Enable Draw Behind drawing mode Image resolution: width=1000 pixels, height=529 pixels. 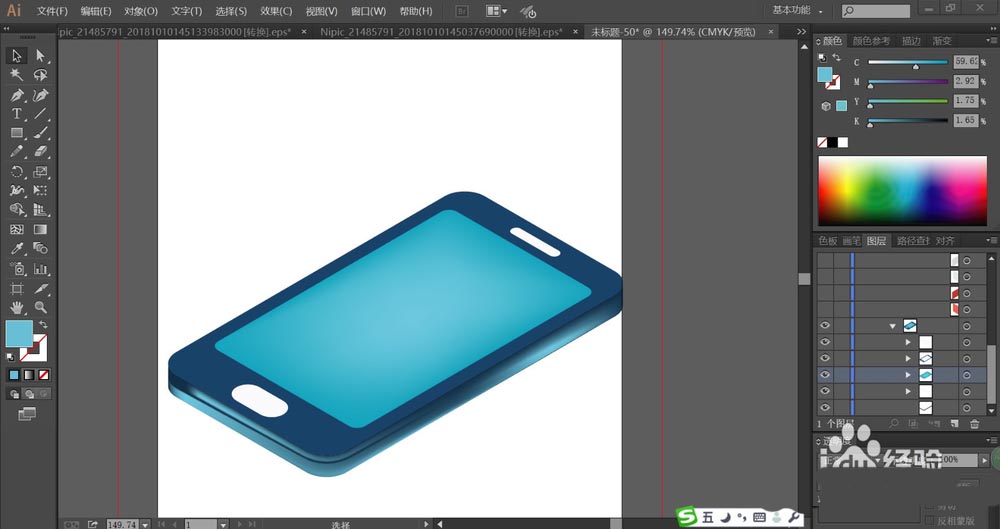coord(29,394)
